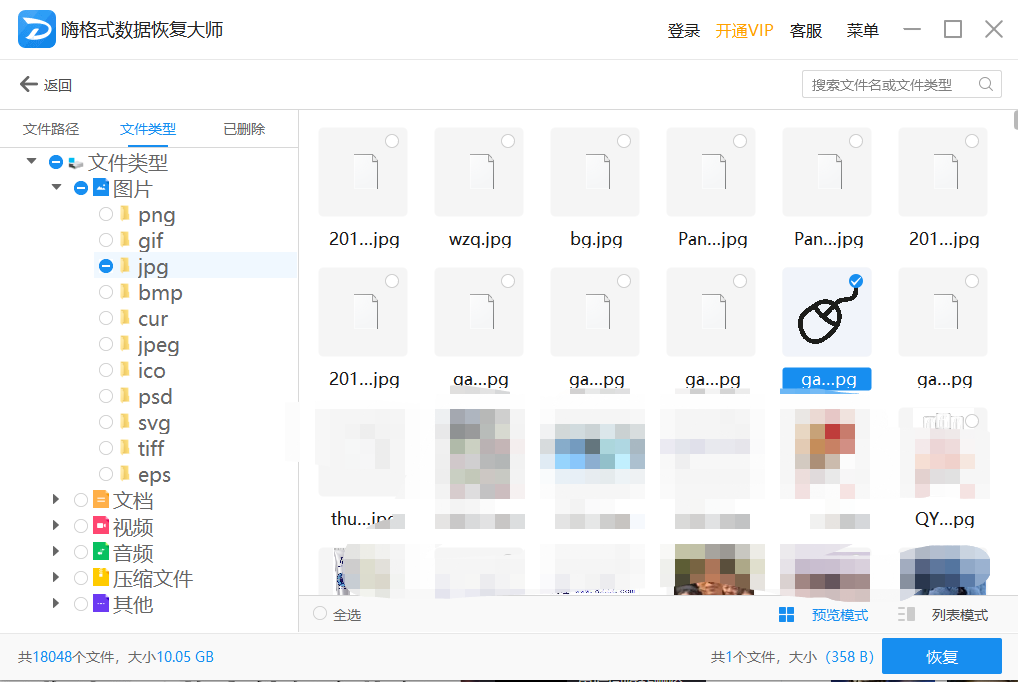Click the red video category icon

(x=101, y=526)
